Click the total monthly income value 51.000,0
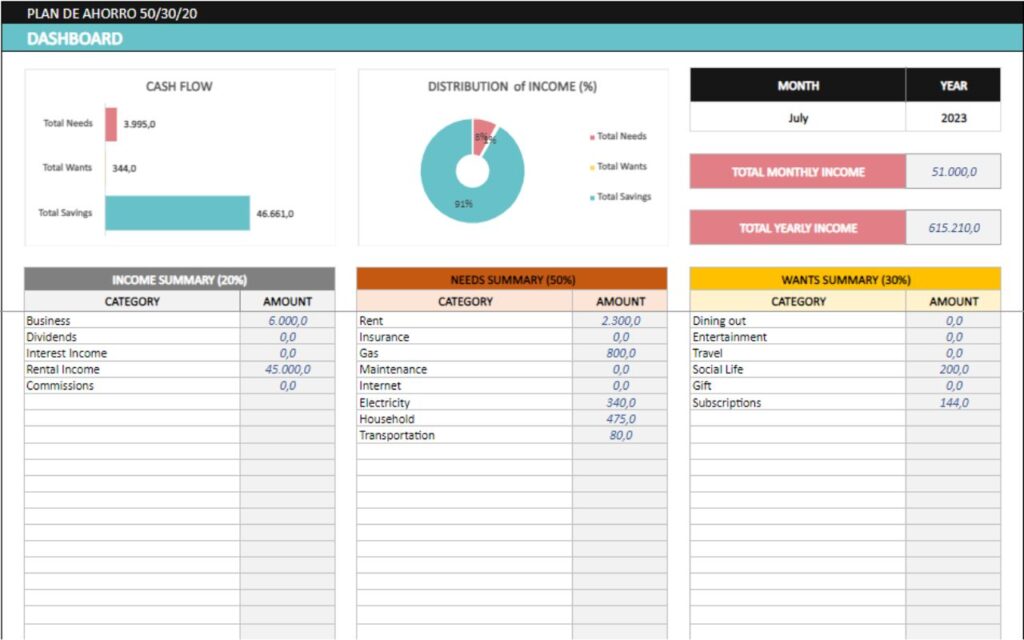The width and height of the screenshot is (1024, 640). coord(953,172)
